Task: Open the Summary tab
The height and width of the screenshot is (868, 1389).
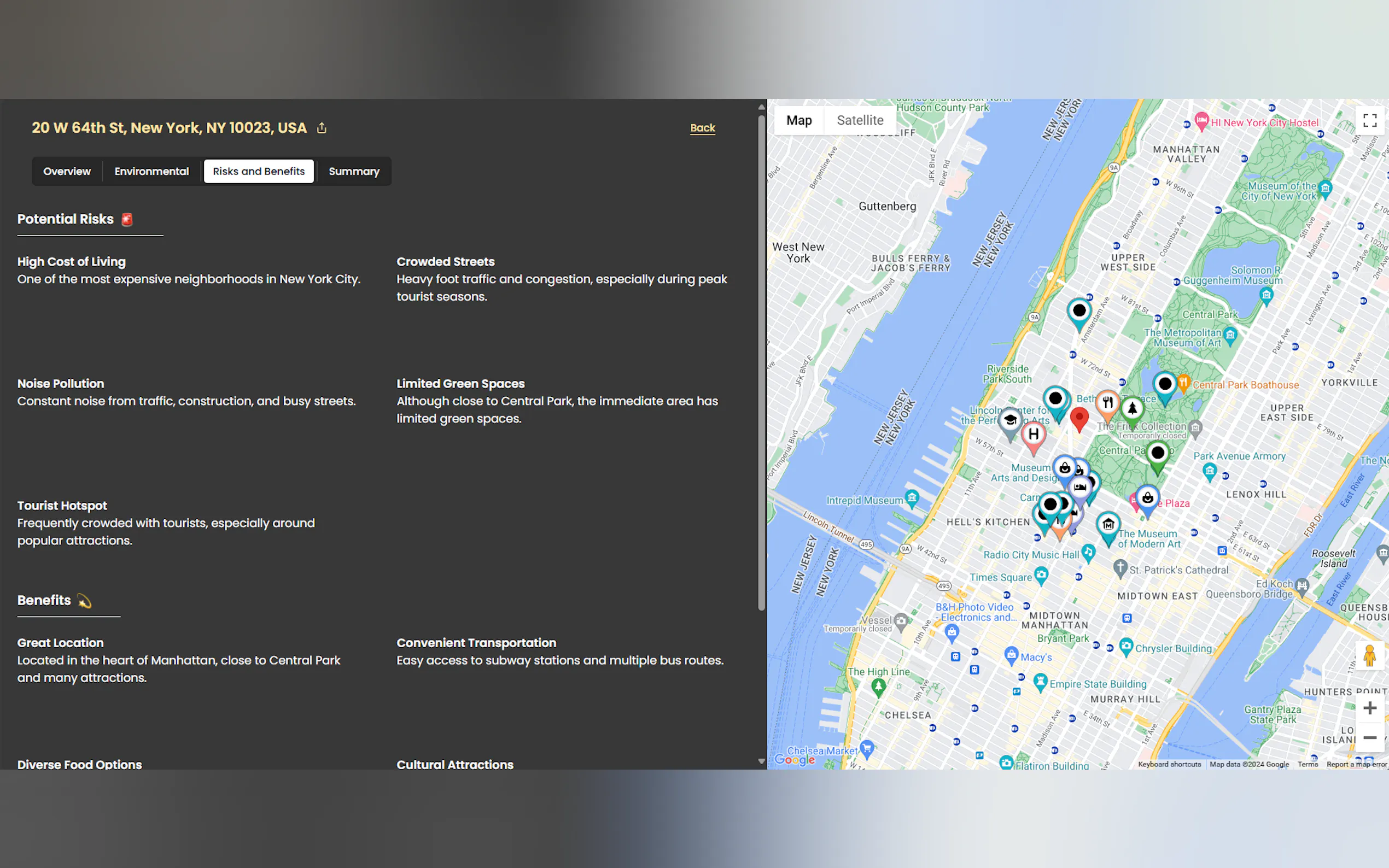Action: 354,171
